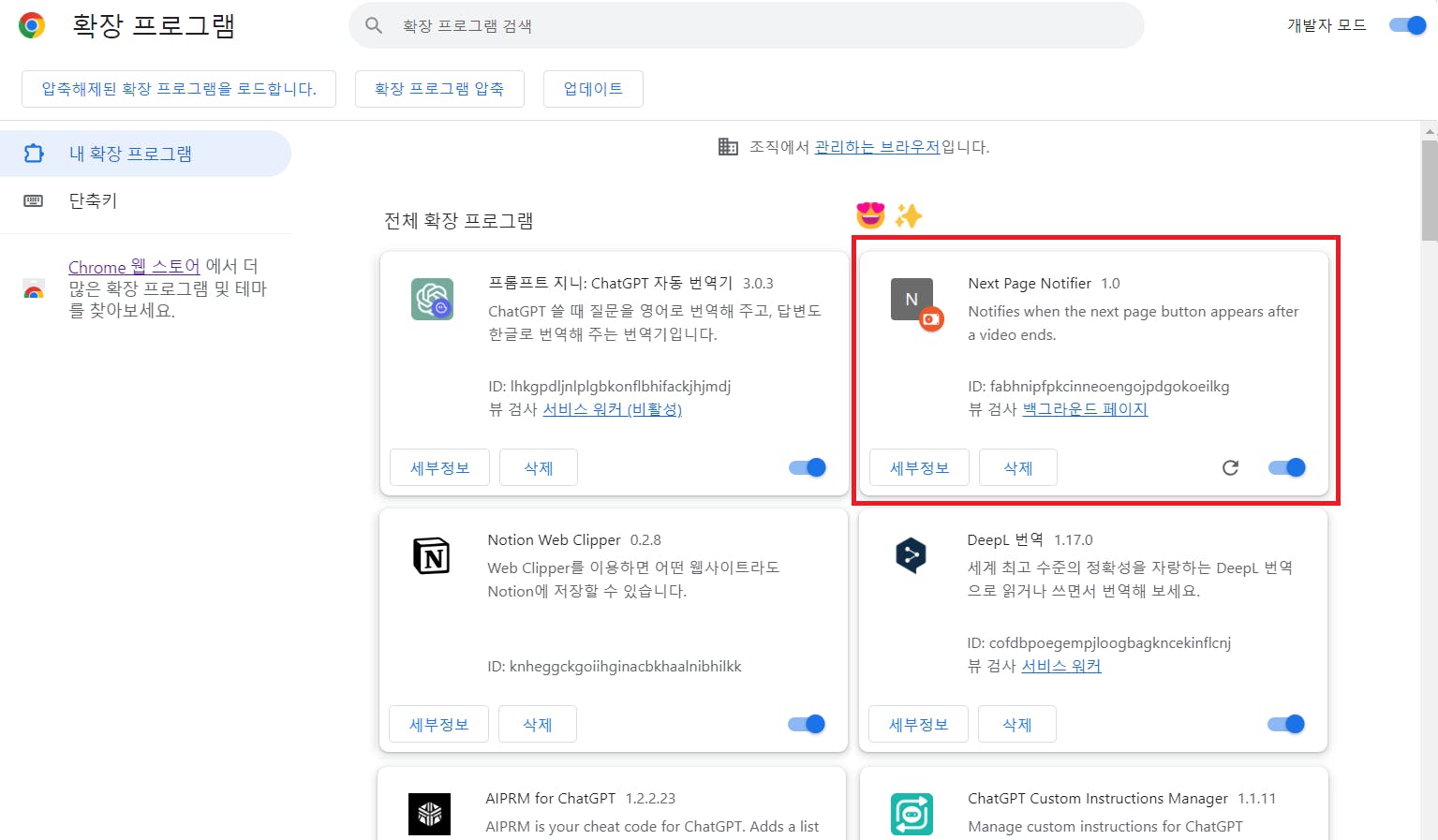Inspect 서비스 워커 of DeepL 번역

point(1061,666)
